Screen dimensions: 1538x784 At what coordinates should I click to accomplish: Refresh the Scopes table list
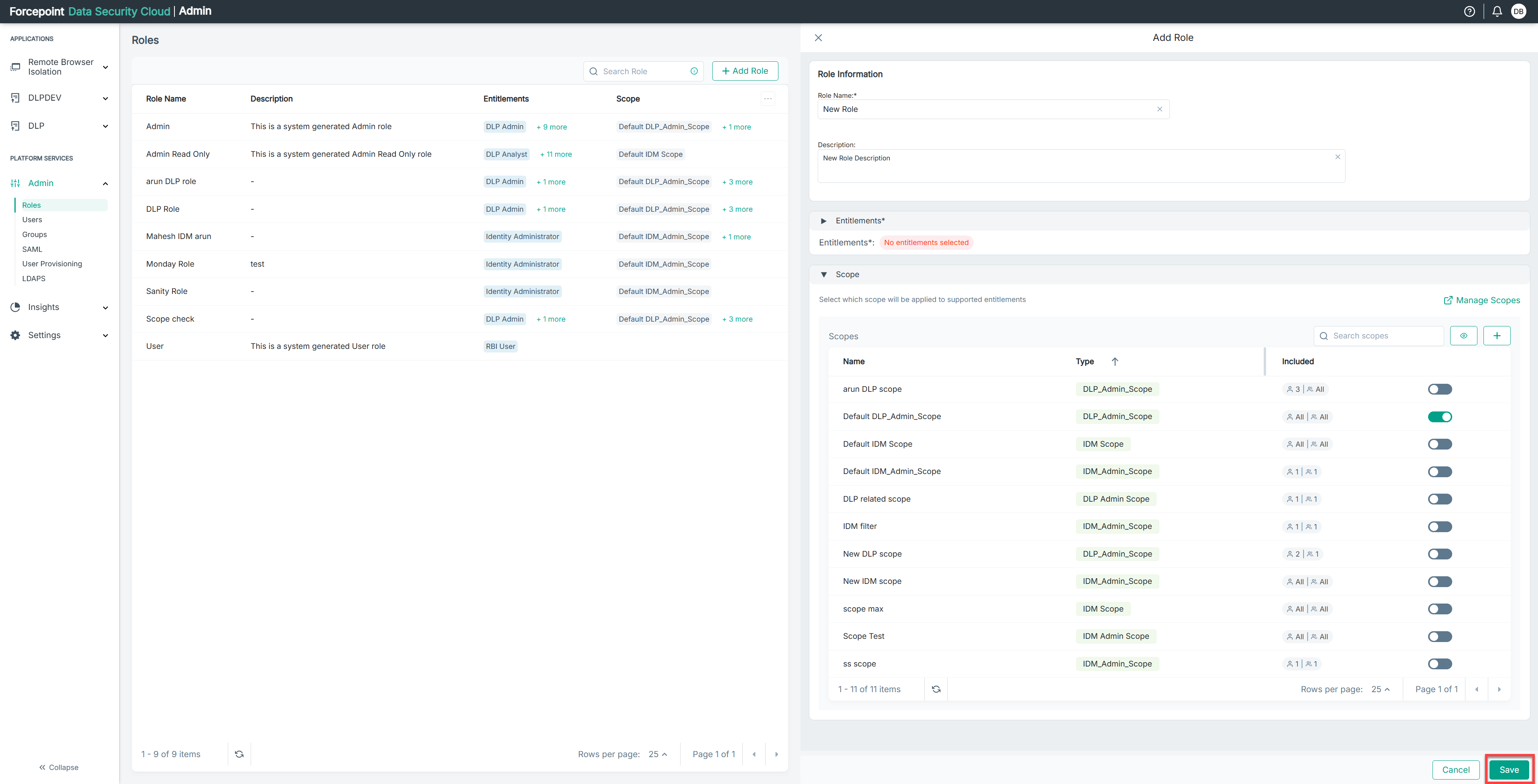pyautogui.click(x=936, y=689)
